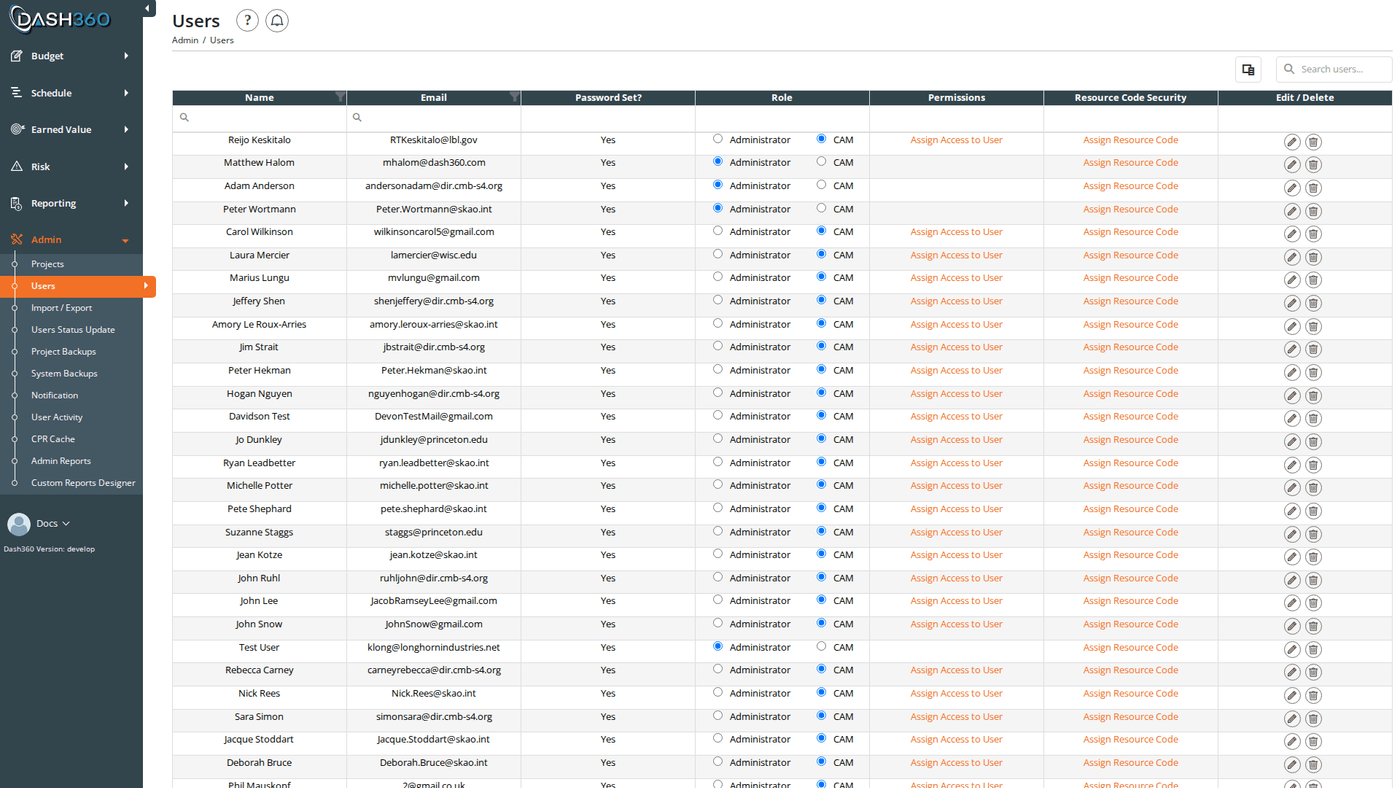
Task: Choose Administrator for Sara Simon
Action: click(x=717, y=715)
